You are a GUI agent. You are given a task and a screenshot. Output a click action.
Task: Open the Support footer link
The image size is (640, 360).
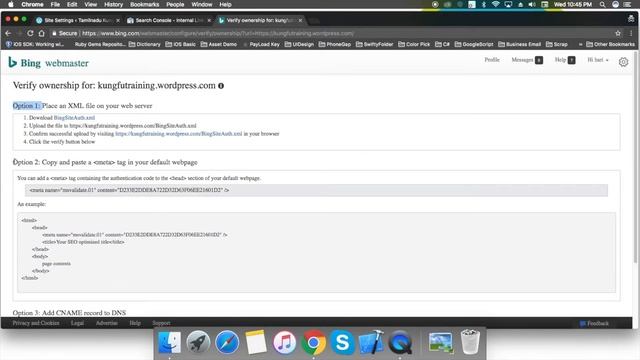tap(161, 323)
